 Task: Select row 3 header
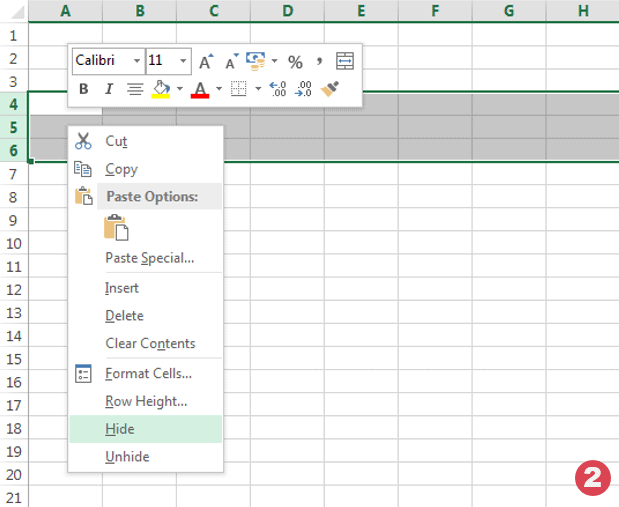(14, 81)
